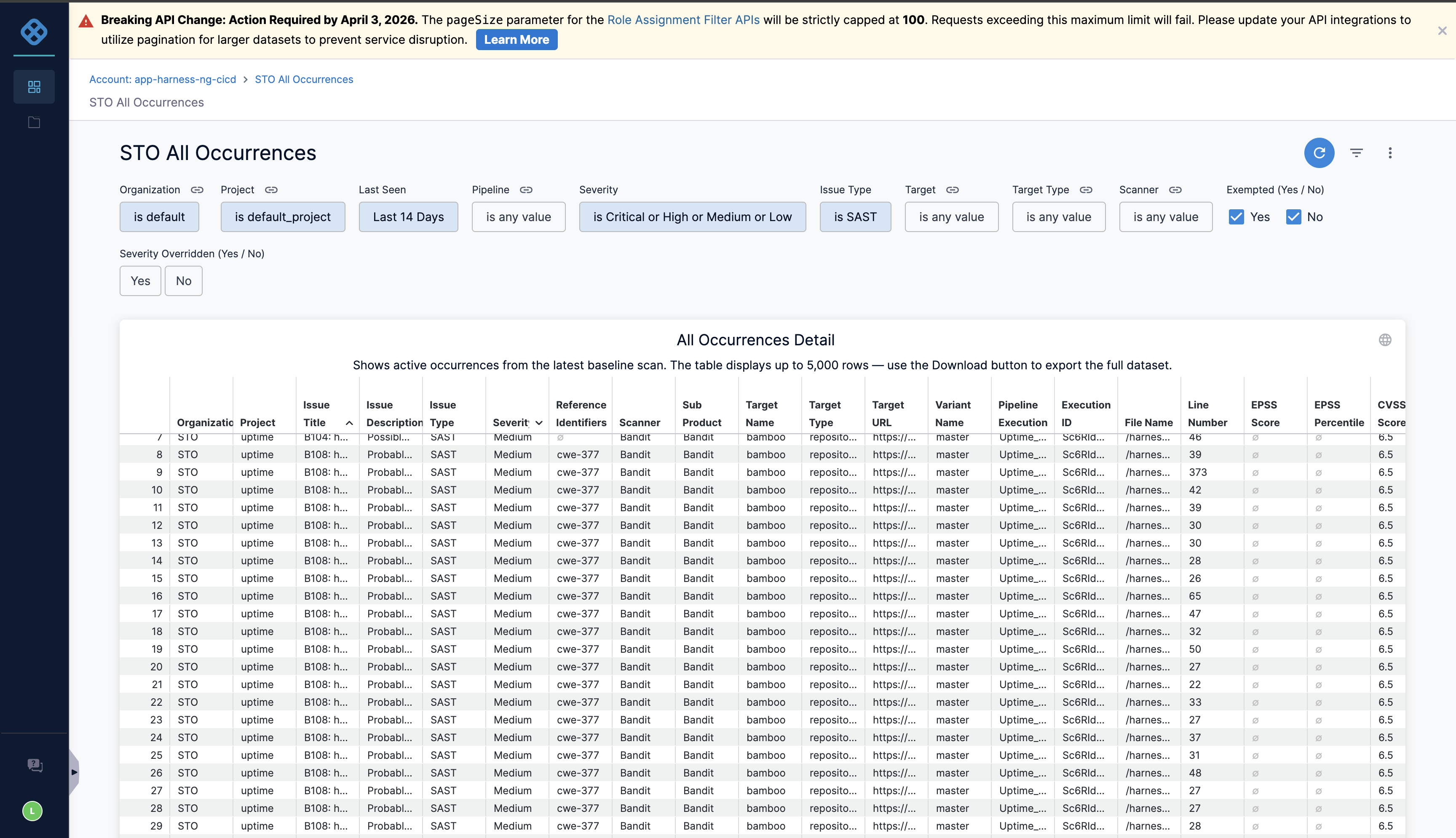Open the dashboards grid sidebar icon
The height and width of the screenshot is (838, 1456).
pyautogui.click(x=34, y=87)
